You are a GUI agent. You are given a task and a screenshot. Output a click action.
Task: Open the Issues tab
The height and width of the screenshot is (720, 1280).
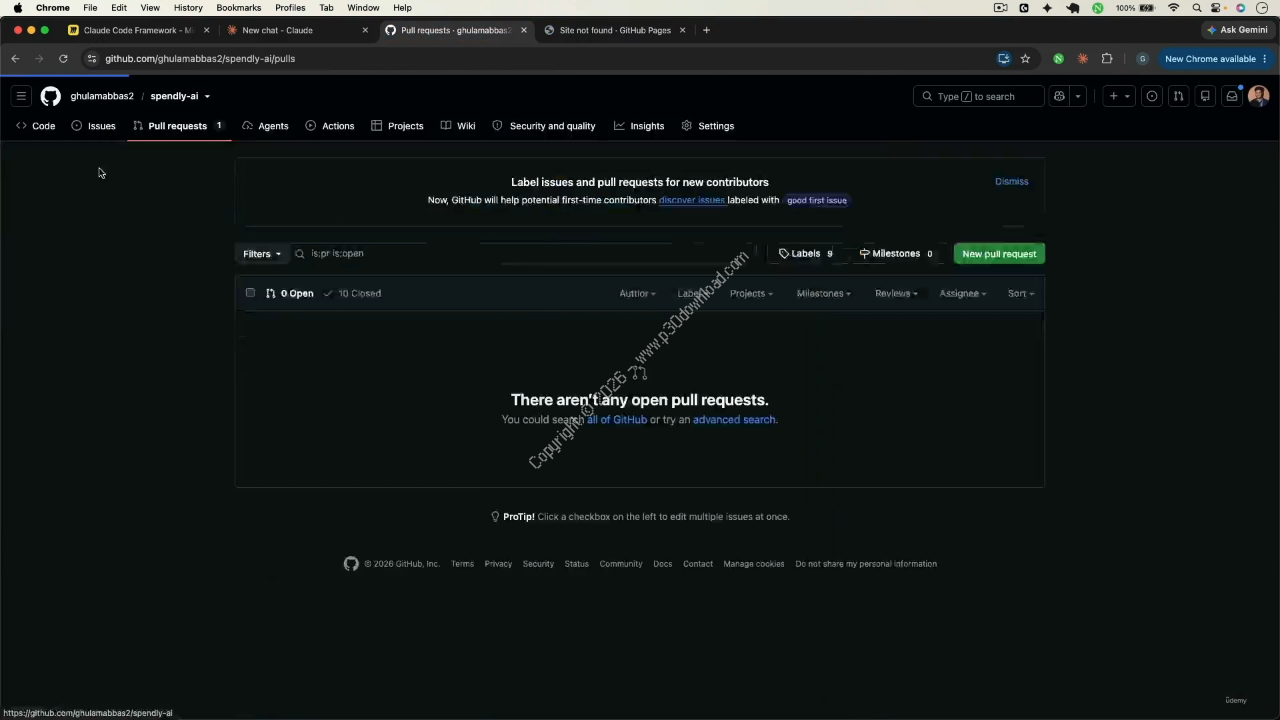93,126
